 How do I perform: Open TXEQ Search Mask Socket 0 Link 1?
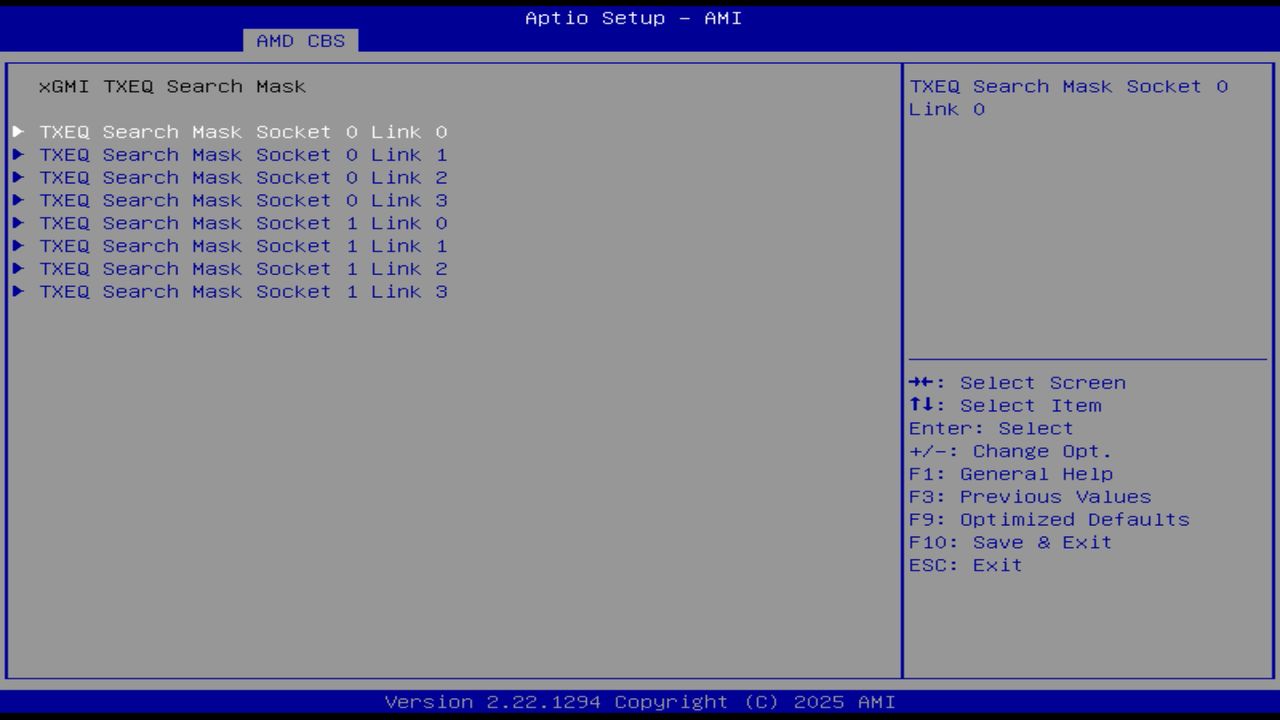point(243,154)
